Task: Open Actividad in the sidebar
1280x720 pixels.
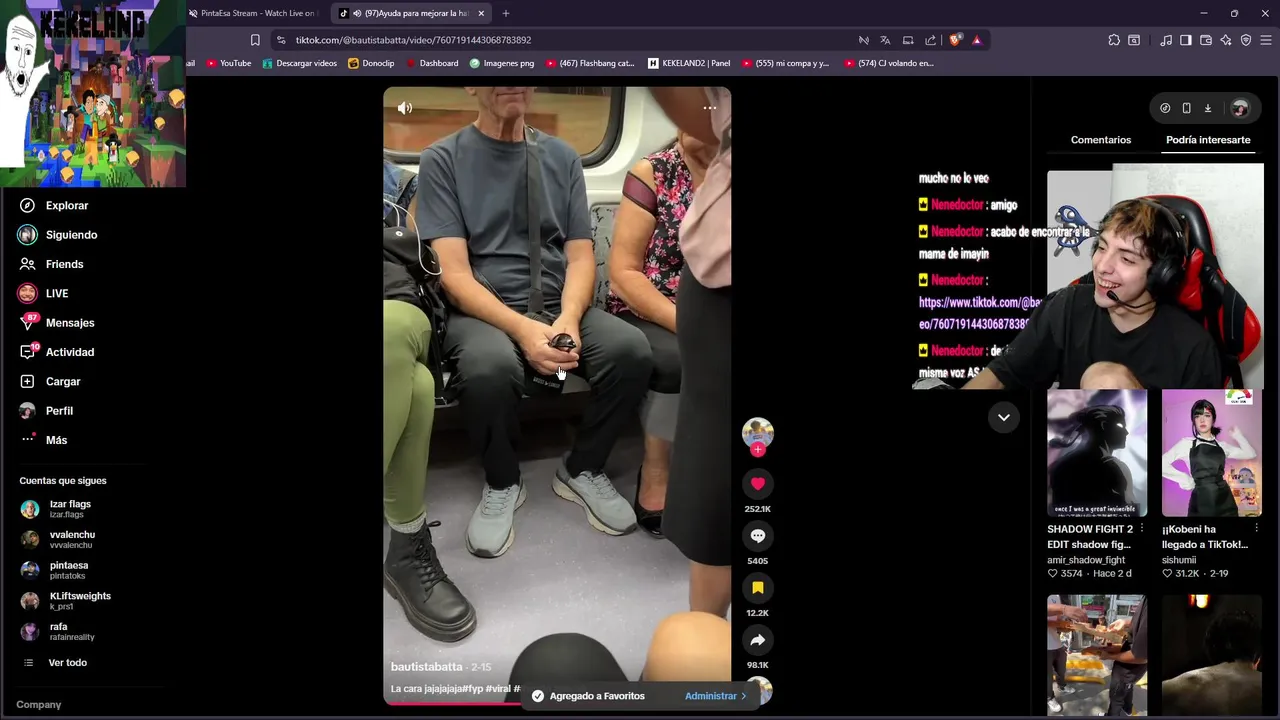Action: pyautogui.click(x=70, y=352)
